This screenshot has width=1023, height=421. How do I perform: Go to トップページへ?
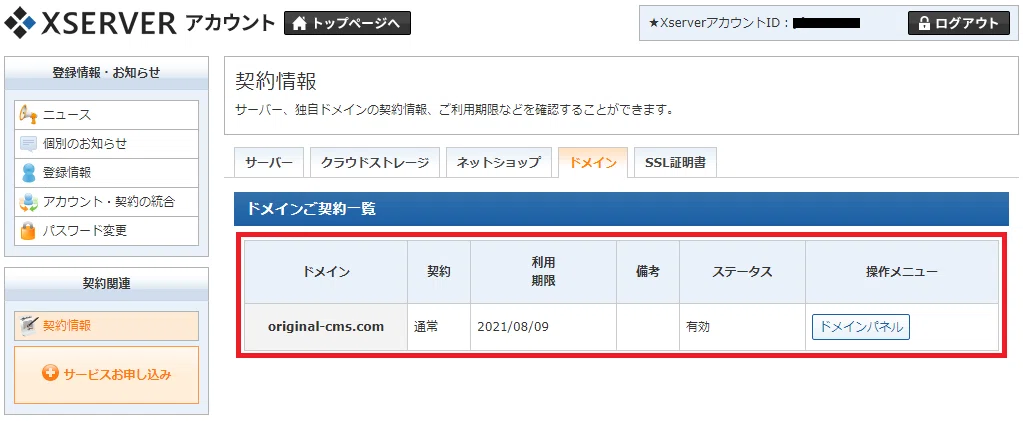(x=347, y=24)
